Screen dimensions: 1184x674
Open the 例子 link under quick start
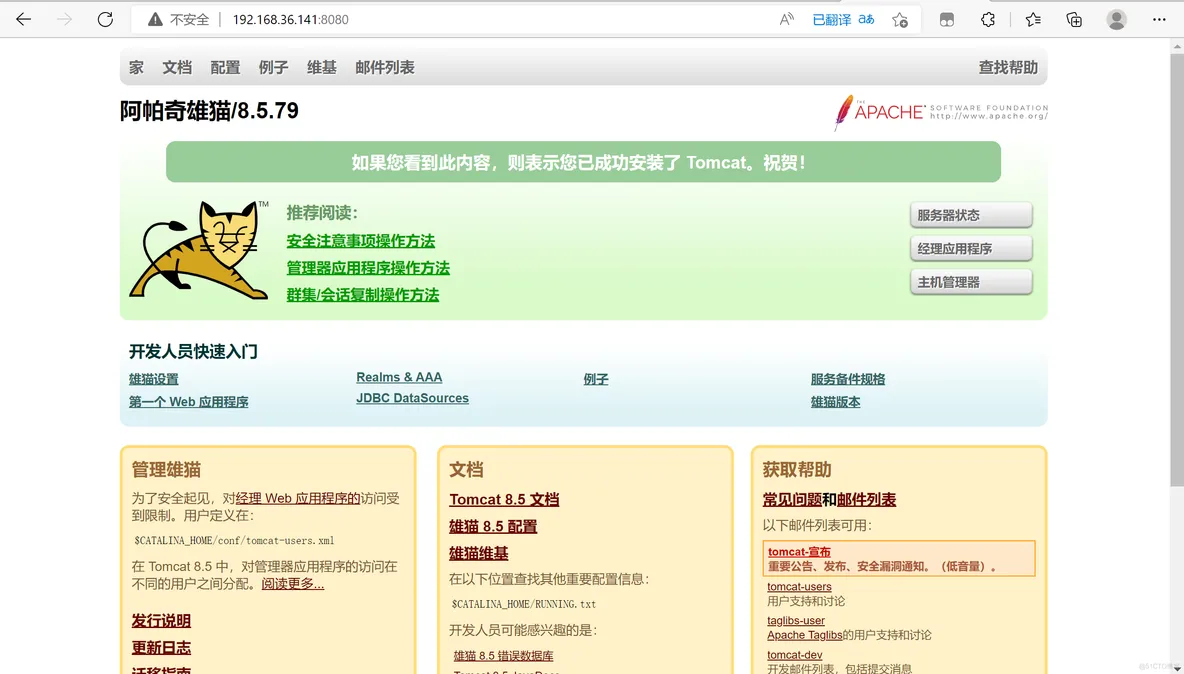[596, 379]
